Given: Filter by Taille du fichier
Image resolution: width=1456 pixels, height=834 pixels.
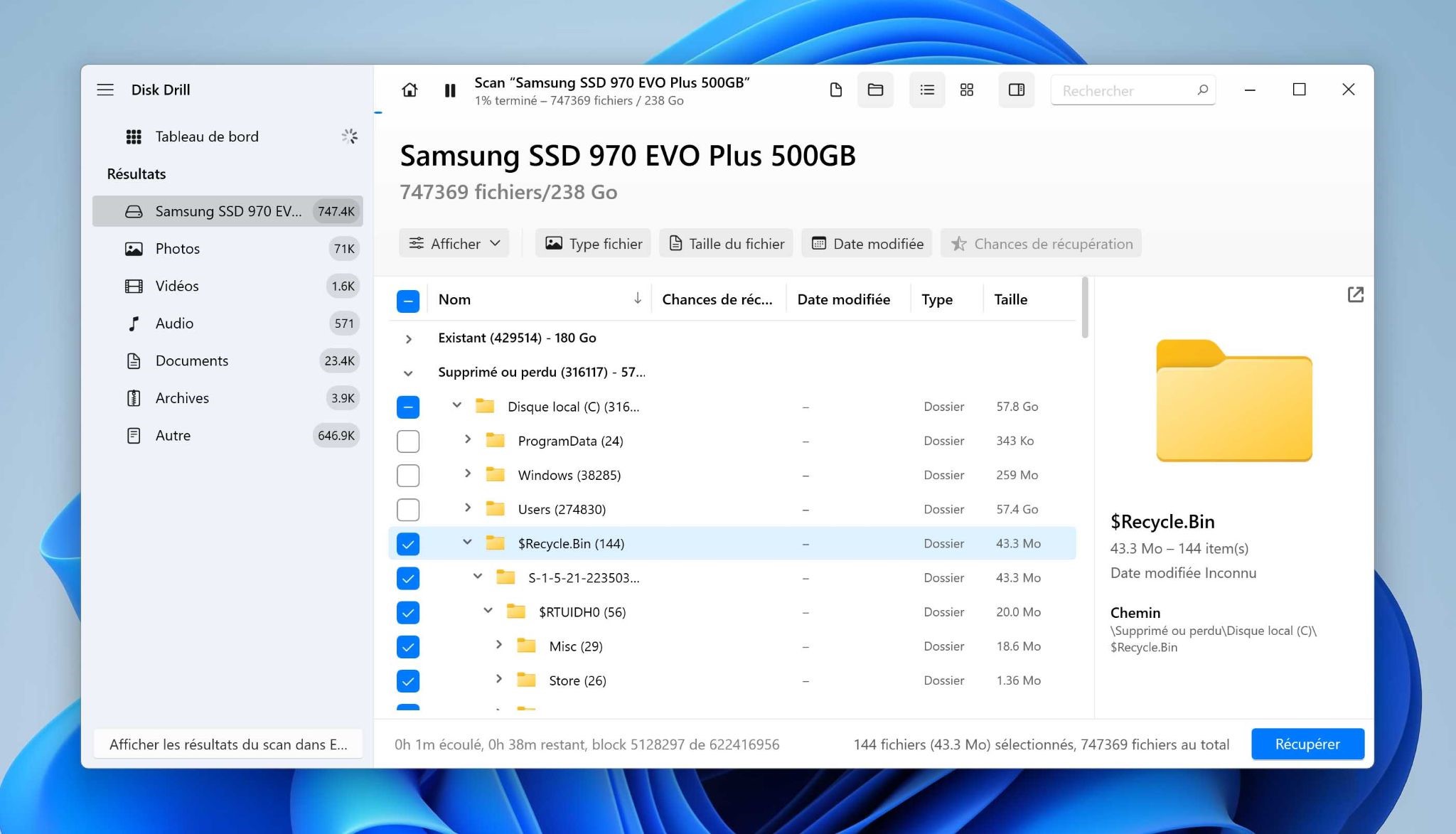Looking at the screenshot, I should click(x=726, y=243).
